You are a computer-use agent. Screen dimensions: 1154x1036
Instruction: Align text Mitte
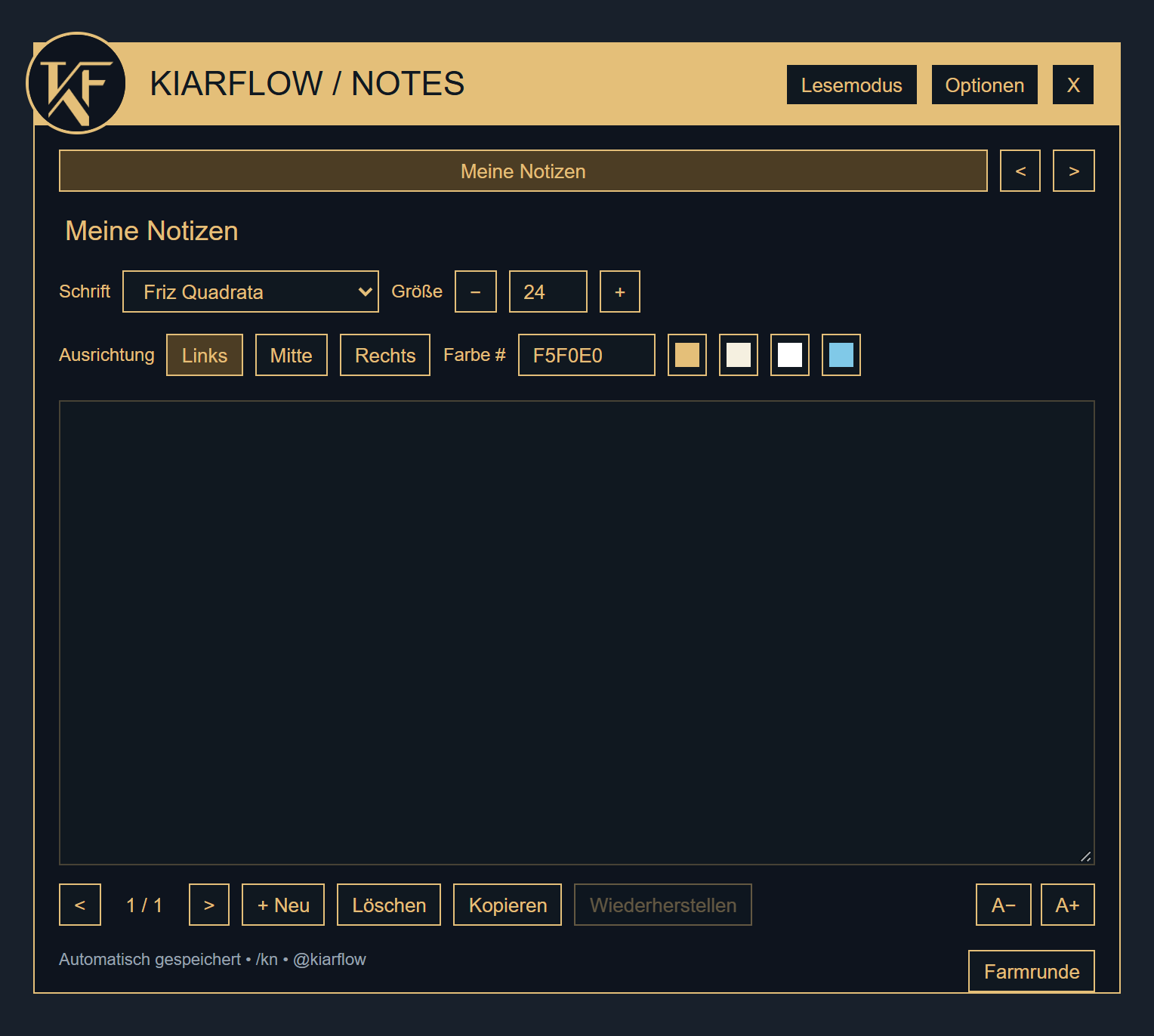coord(292,355)
